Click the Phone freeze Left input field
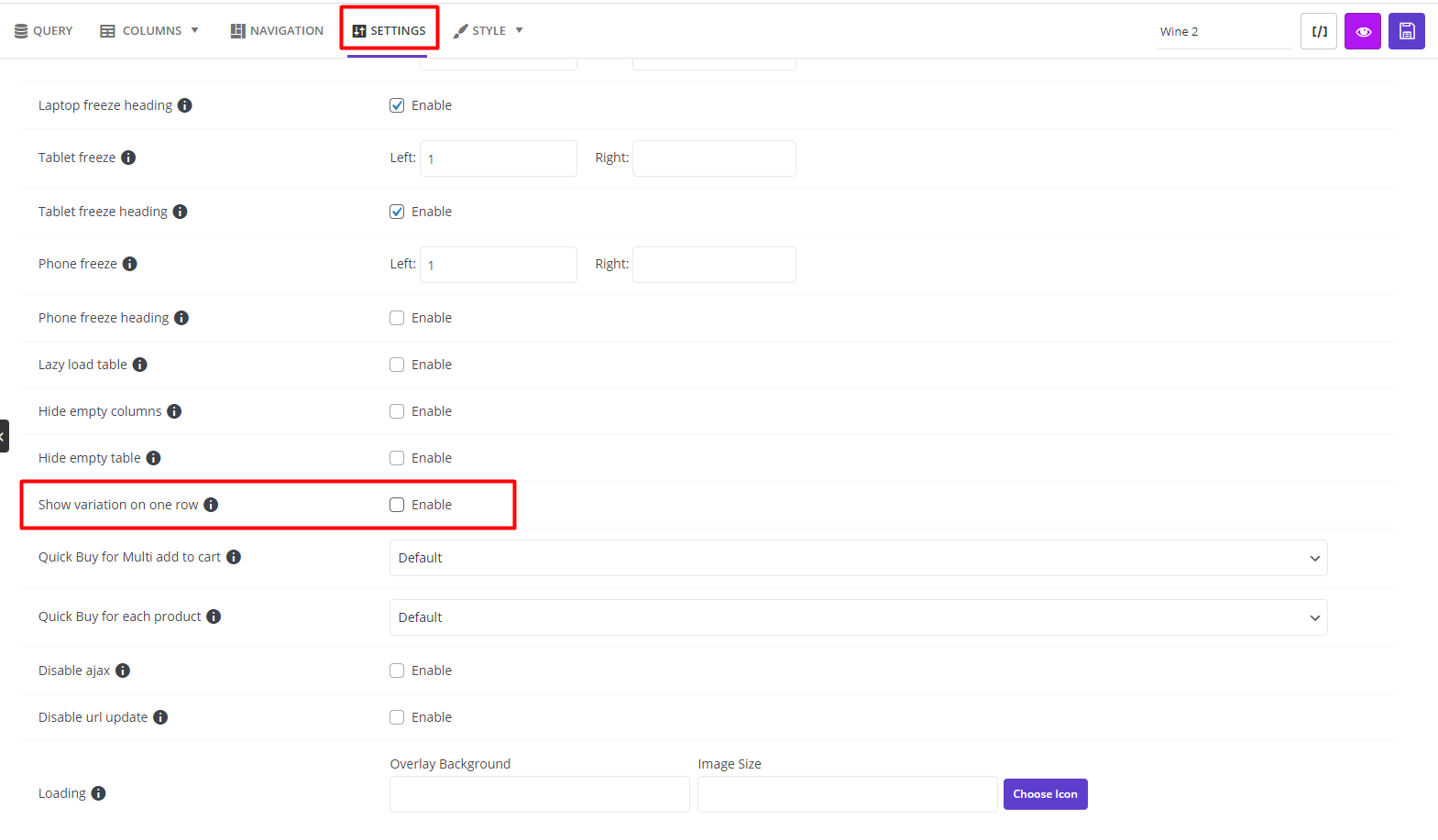Viewport: 1438px width, 840px height. point(499,265)
